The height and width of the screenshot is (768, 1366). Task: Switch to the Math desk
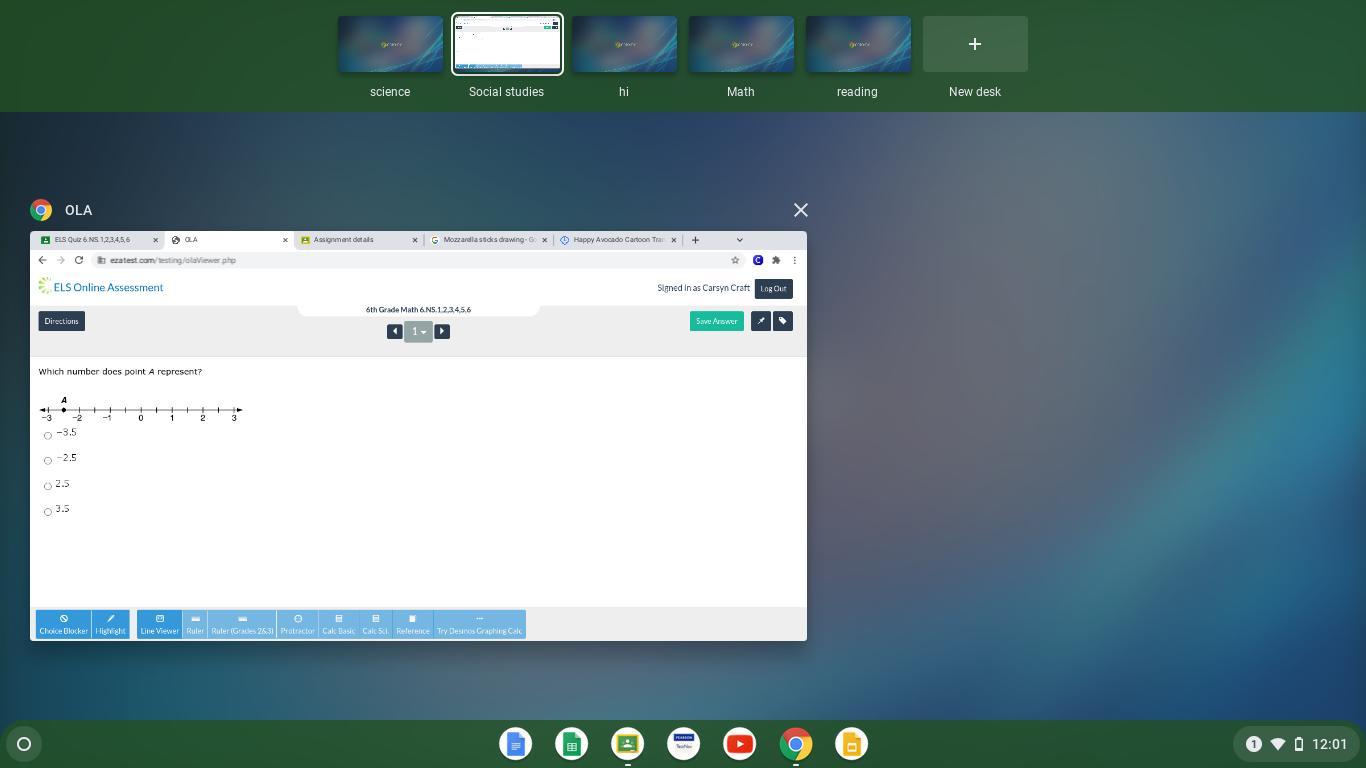[x=741, y=44]
